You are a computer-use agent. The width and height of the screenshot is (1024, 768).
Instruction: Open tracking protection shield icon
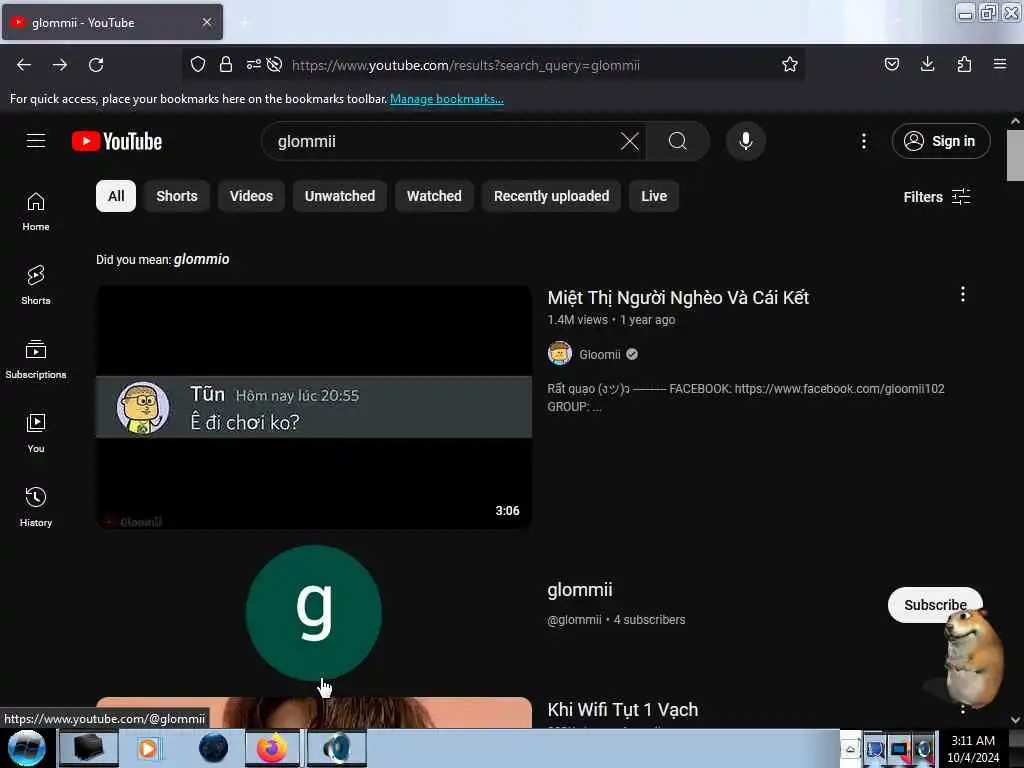[198, 65]
